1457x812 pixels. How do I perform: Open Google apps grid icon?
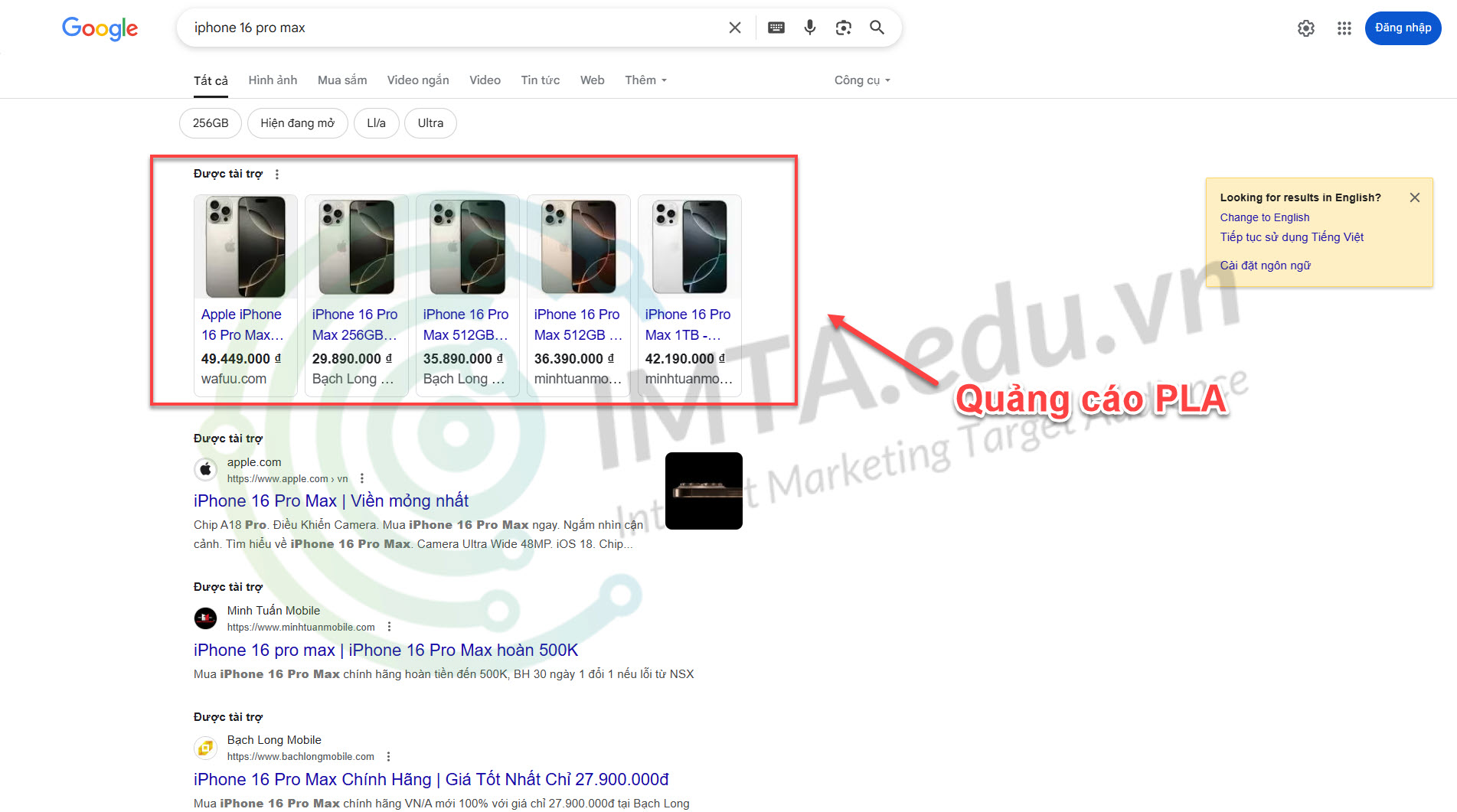1344,28
